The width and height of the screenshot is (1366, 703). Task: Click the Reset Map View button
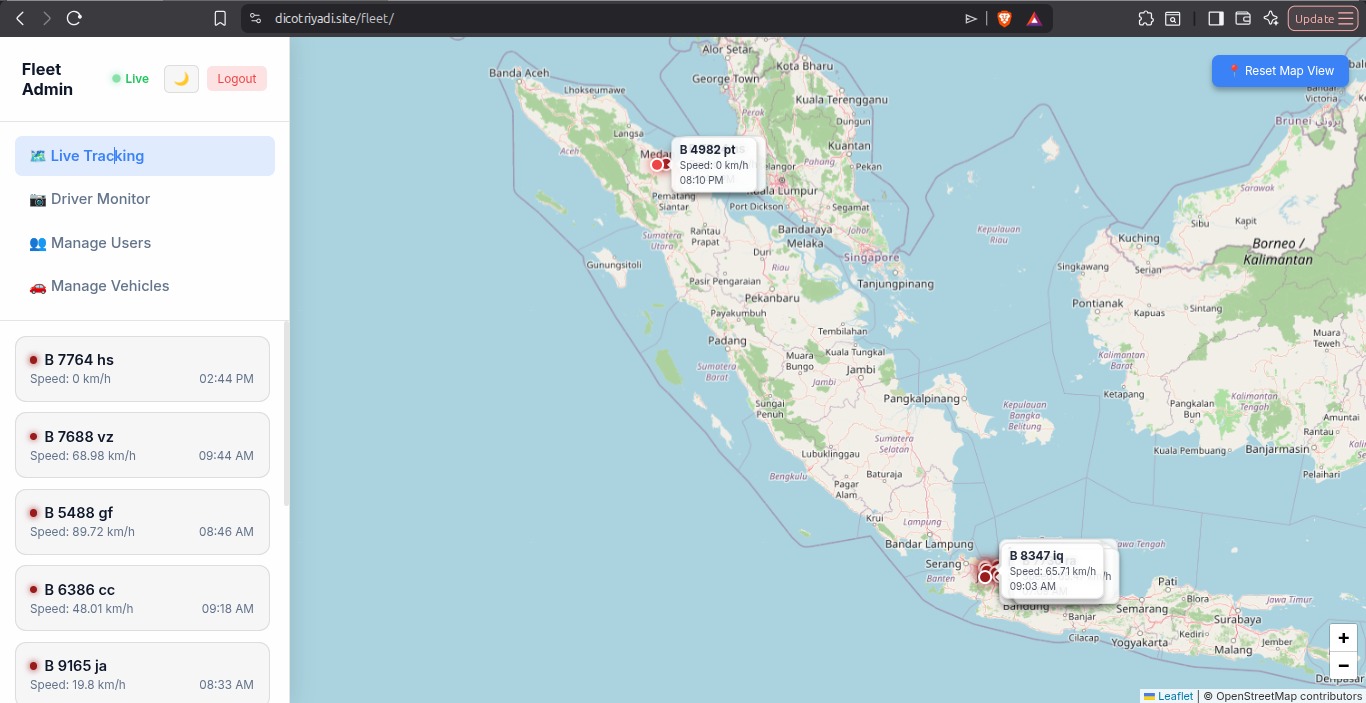[1280, 71]
